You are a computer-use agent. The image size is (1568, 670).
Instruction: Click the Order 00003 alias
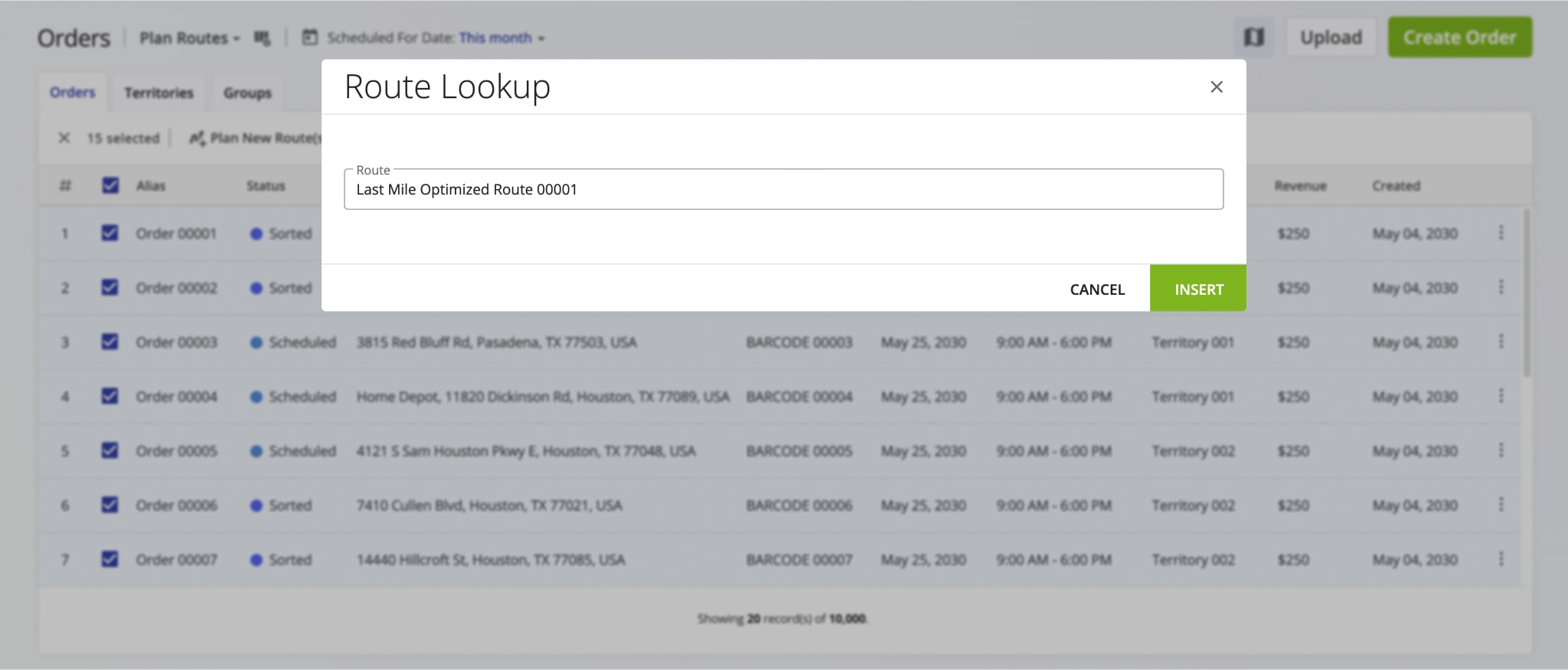[176, 342]
